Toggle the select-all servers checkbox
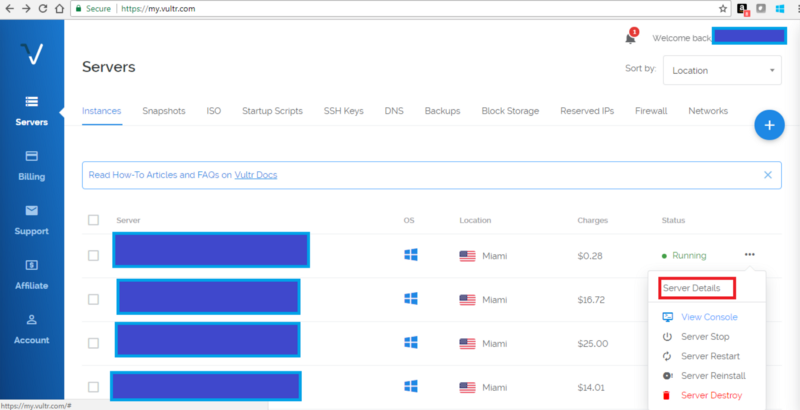This screenshot has height=410, width=800. [x=93, y=220]
